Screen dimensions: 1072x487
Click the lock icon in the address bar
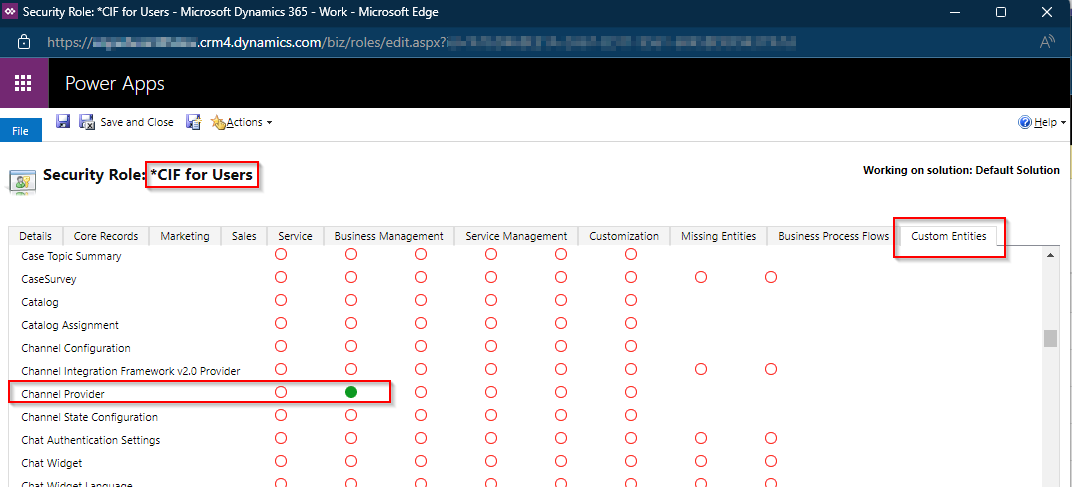(x=23, y=42)
